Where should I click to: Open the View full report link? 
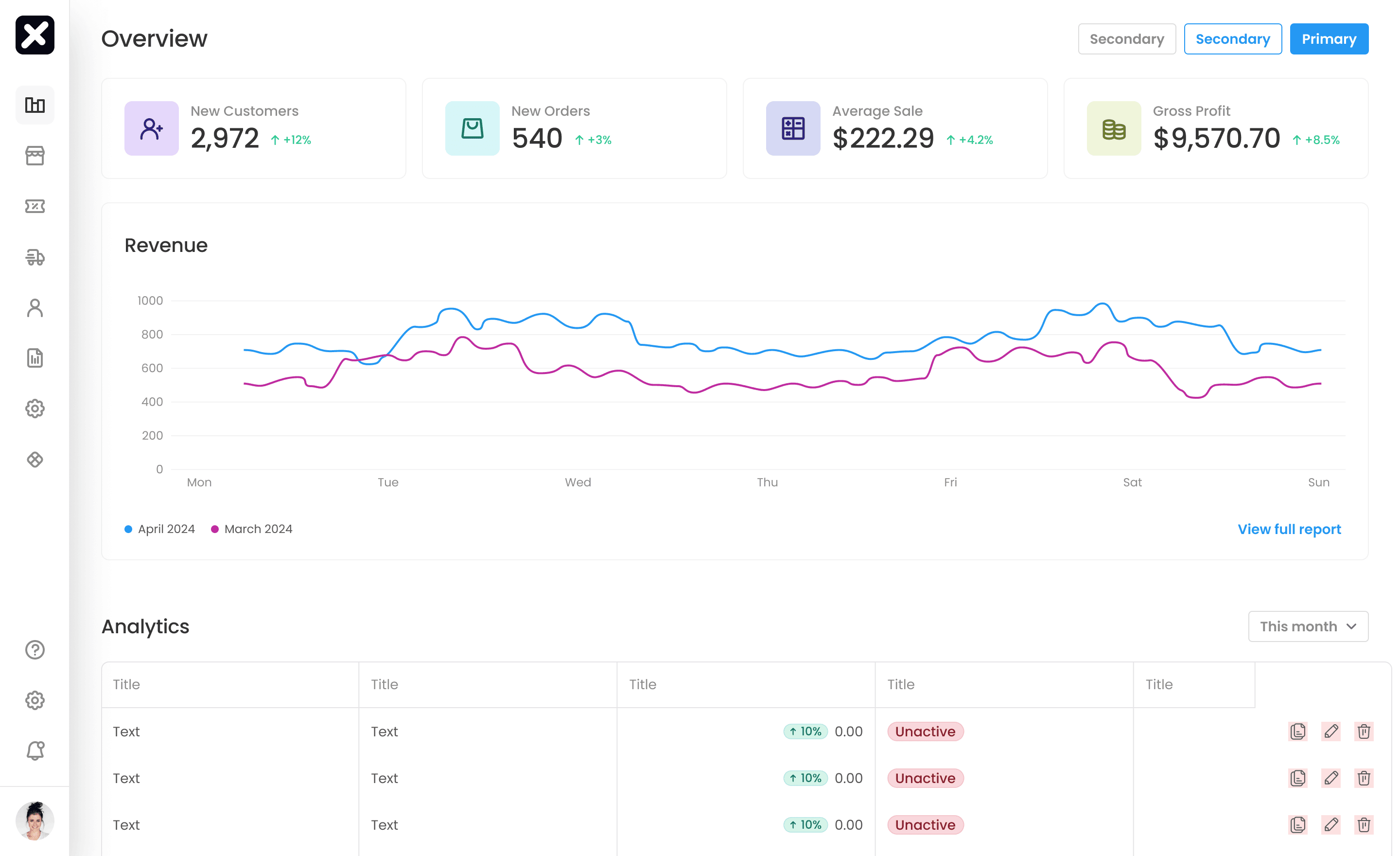1289,529
